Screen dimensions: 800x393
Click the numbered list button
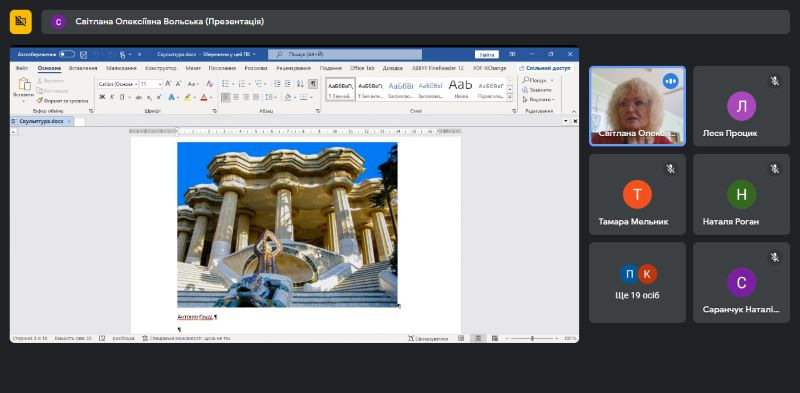pyautogui.click(x=242, y=84)
